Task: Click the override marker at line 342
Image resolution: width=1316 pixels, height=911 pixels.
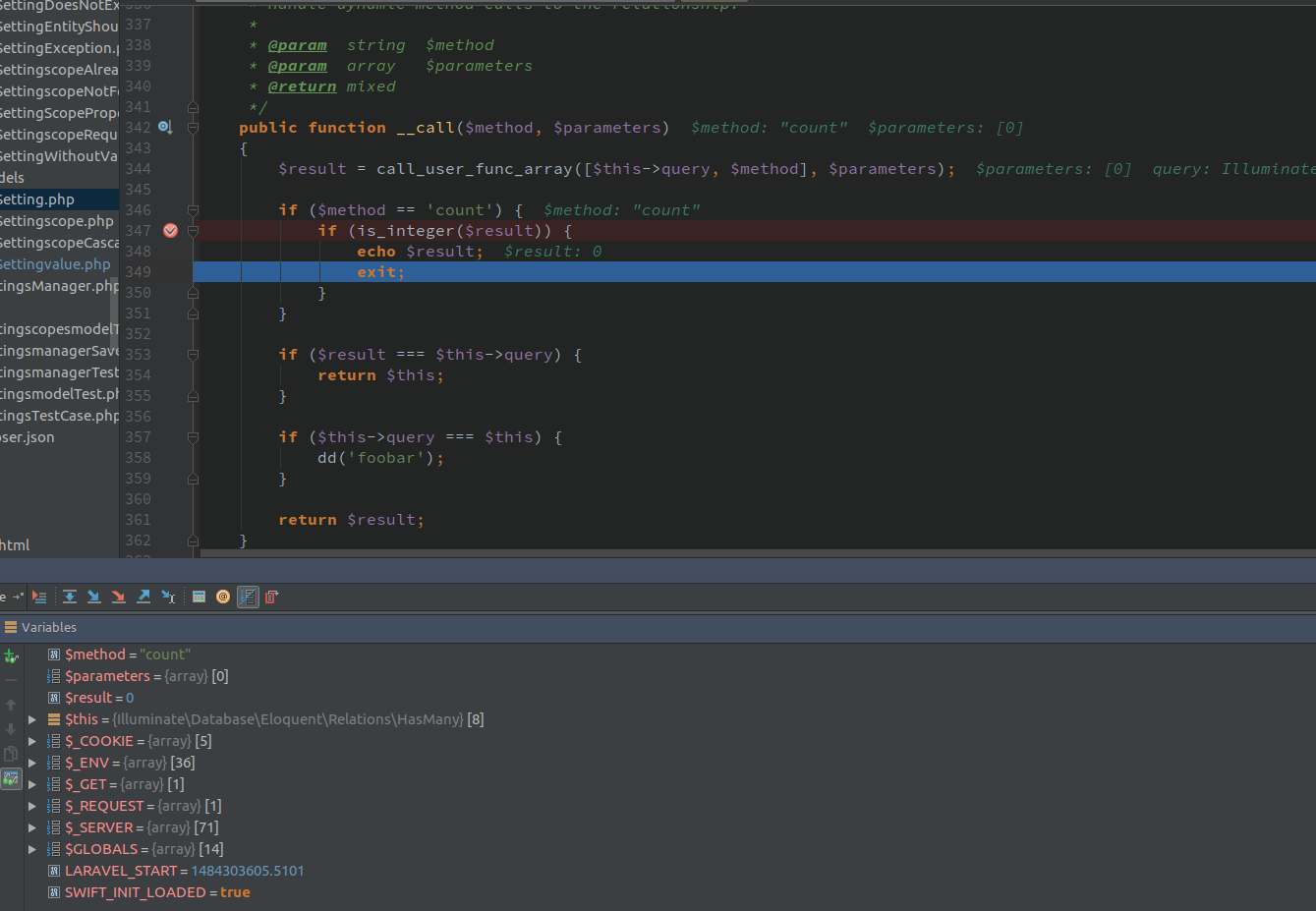Action: (165, 127)
